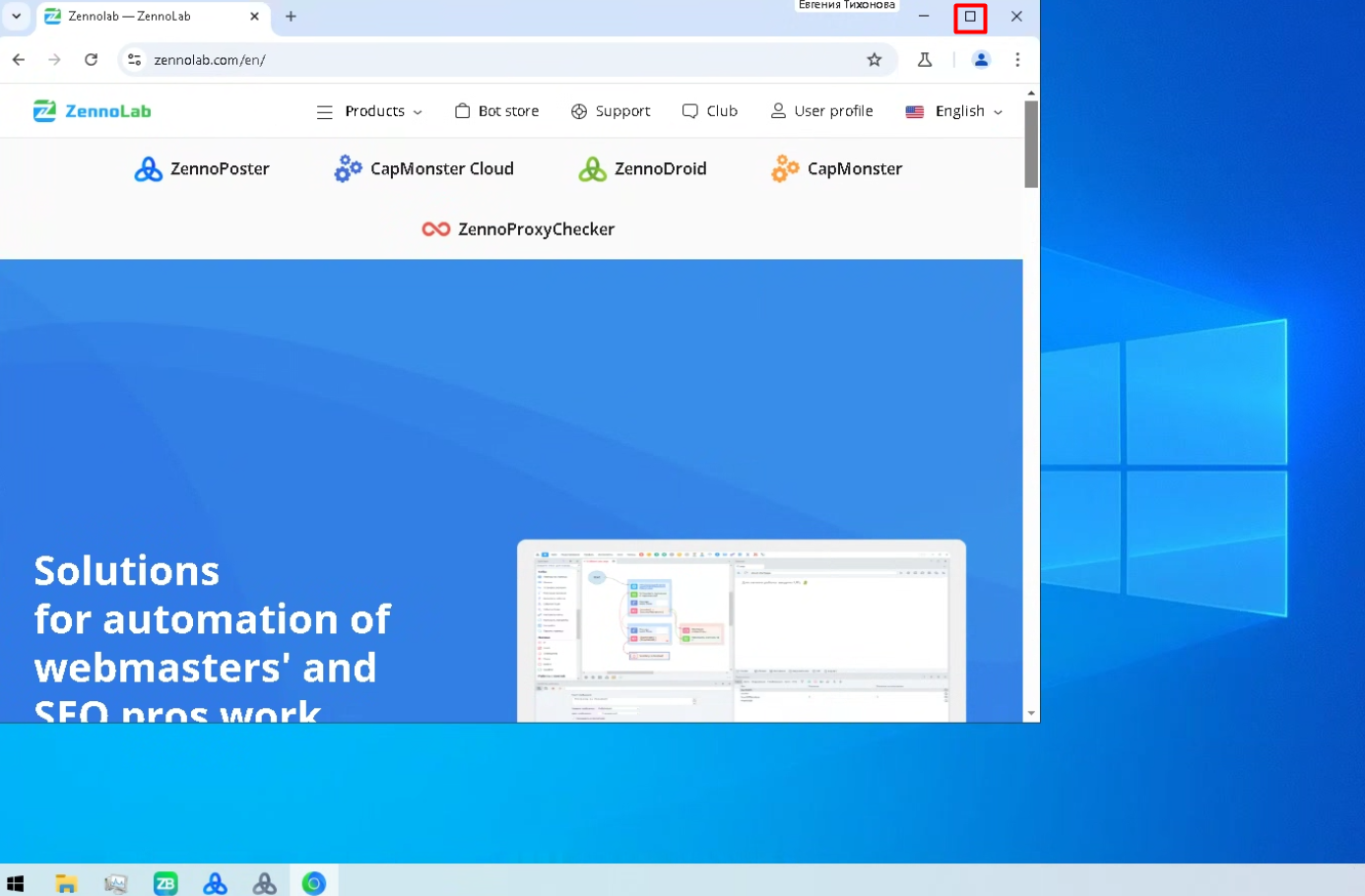Image resolution: width=1365 pixels, height=896 pixels.
Task: Click the US flag icon
Action: (x=915, y=111)
